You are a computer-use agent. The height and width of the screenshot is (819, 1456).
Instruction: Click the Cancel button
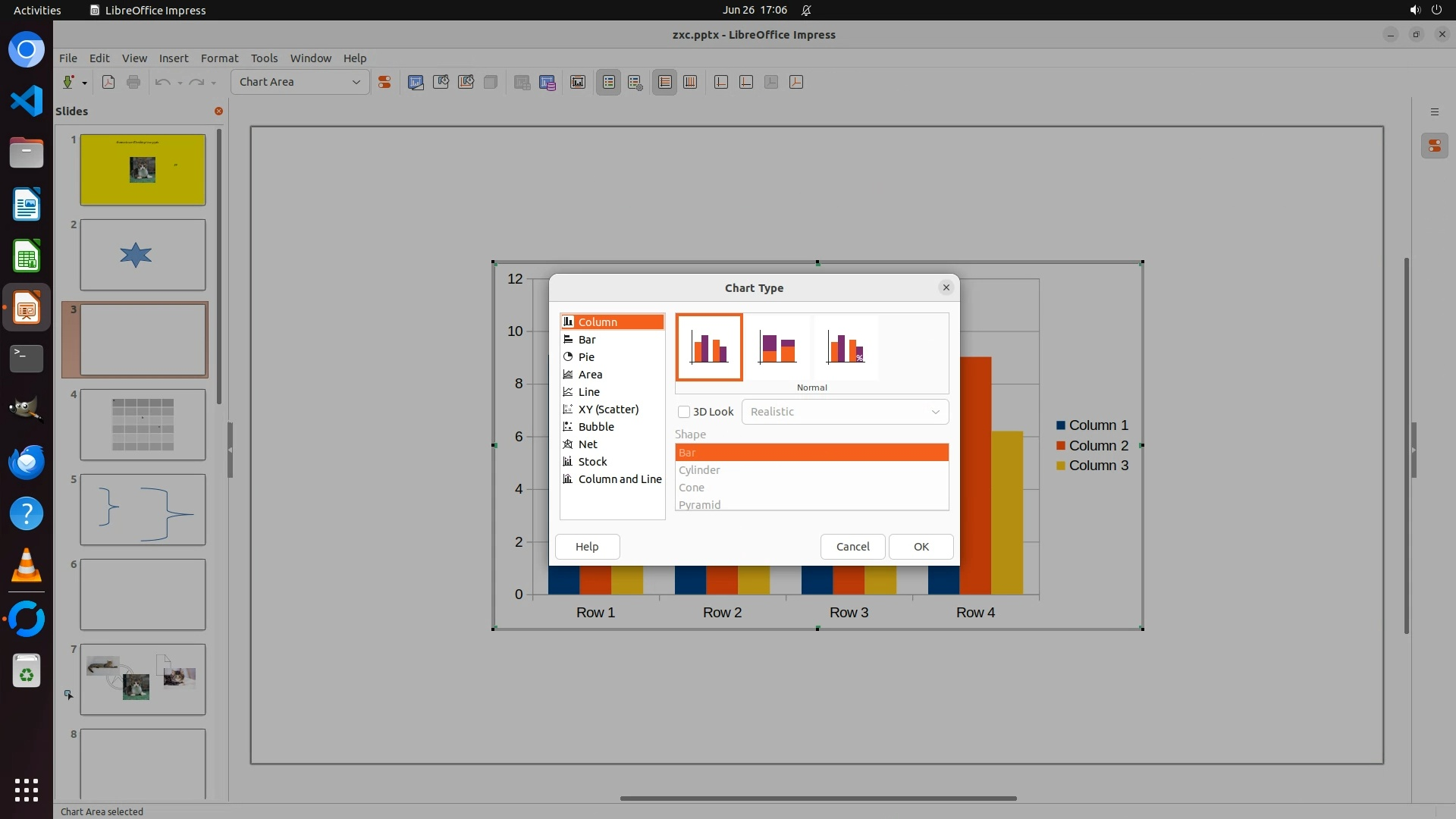pos(852,547)
